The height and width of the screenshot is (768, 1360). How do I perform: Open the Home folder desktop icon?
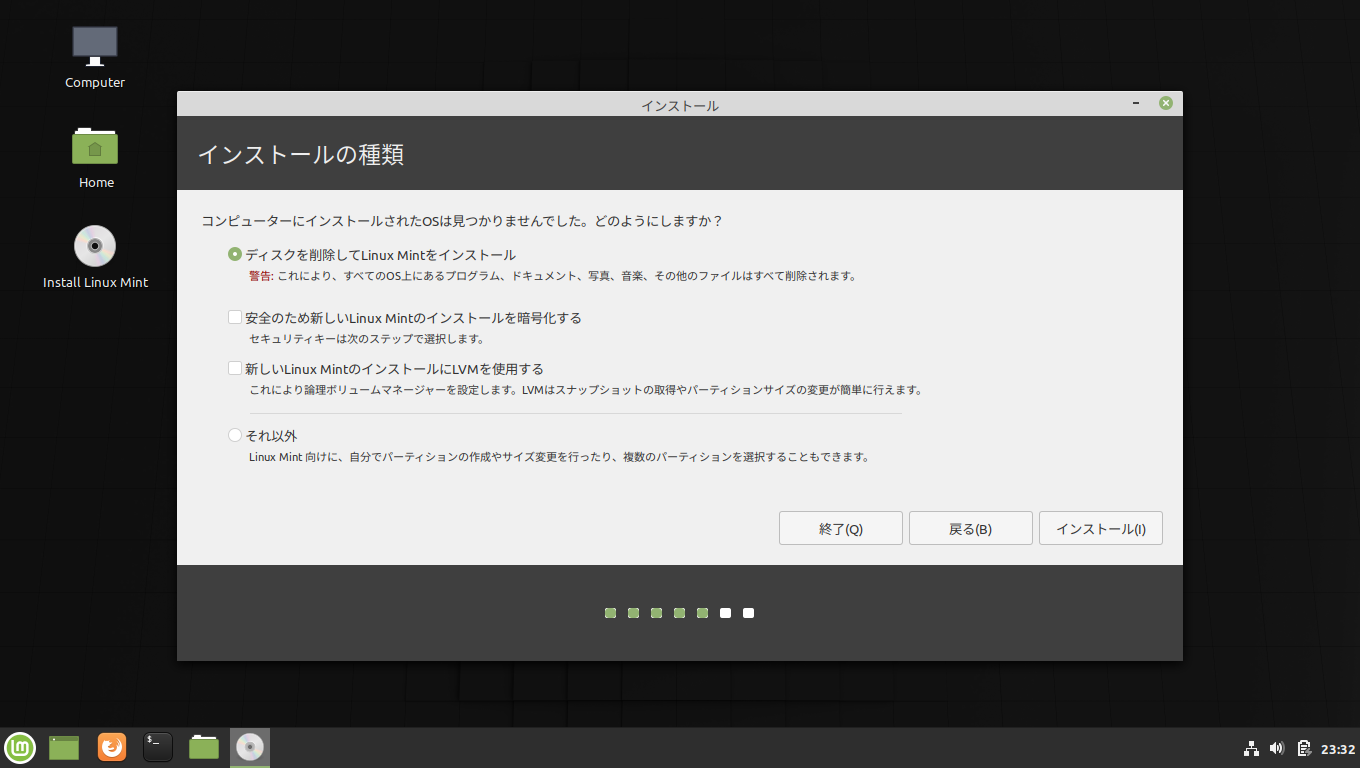[x=95, y=157]
